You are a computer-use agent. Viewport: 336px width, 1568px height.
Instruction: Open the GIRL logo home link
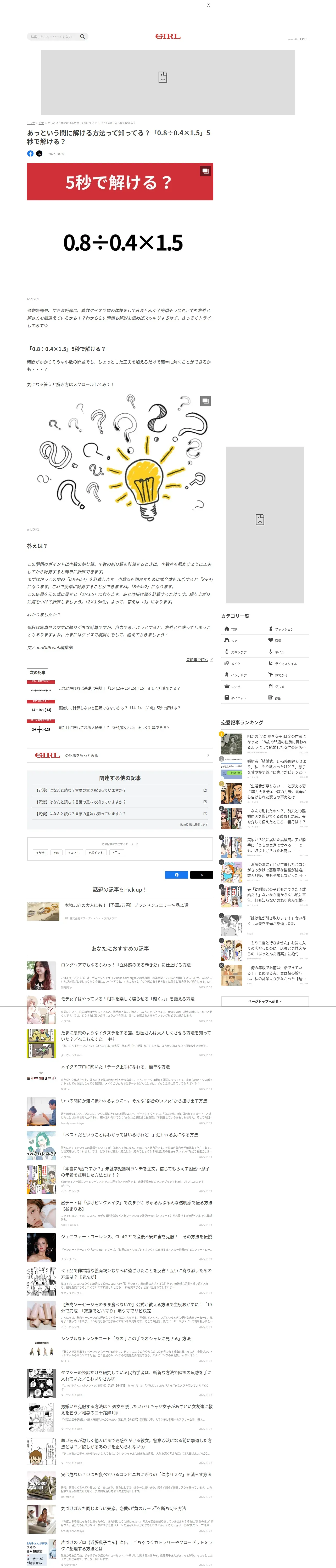pos(168,37)
